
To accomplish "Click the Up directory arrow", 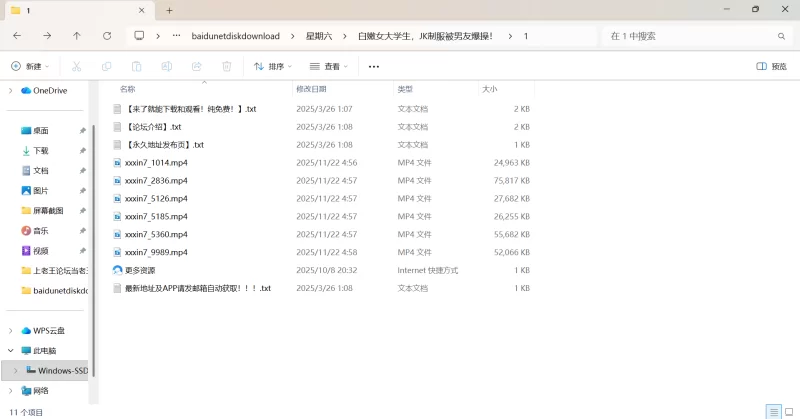I will tap(77, 36).
